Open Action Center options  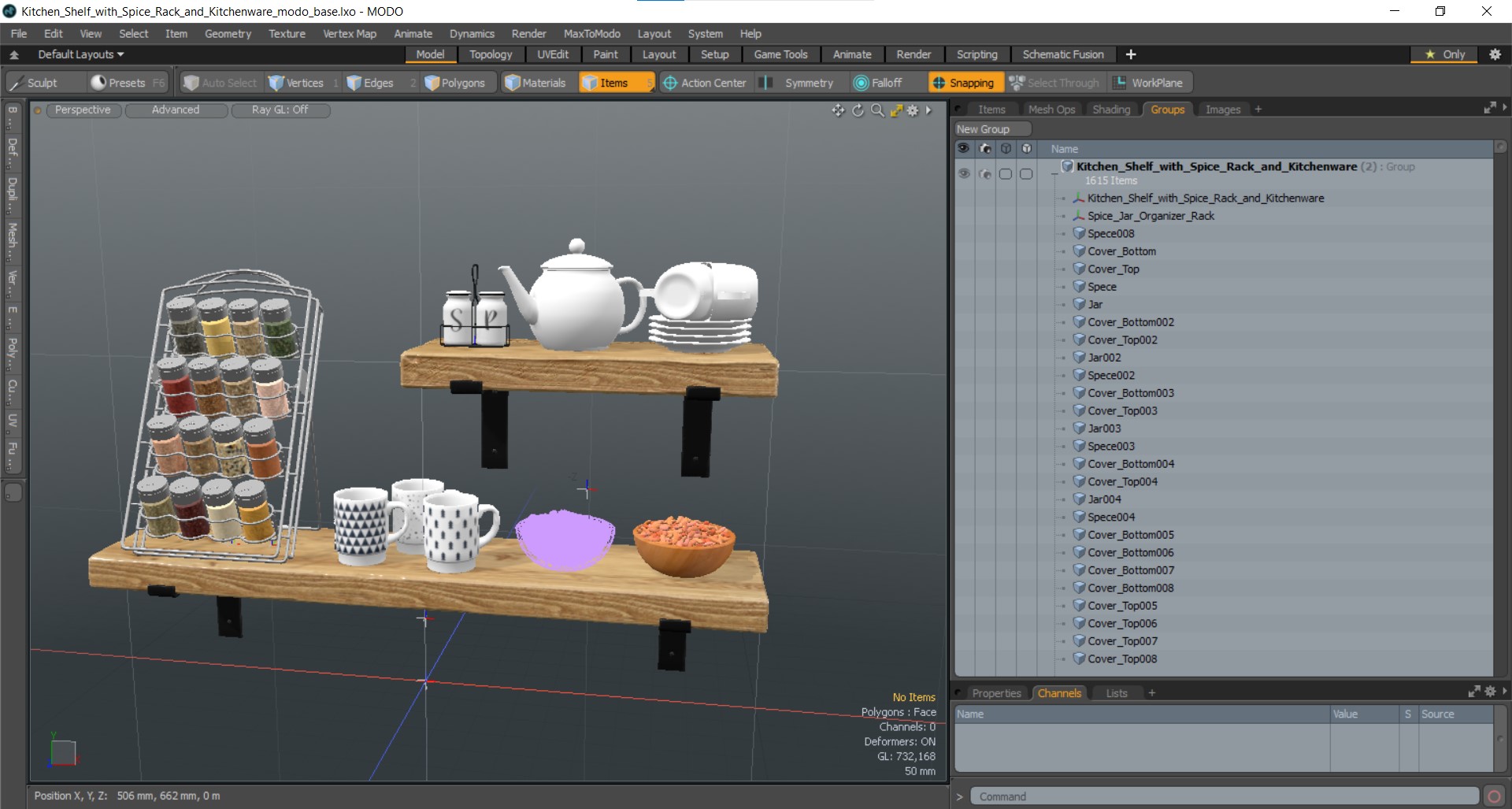[x=705, y=83]
